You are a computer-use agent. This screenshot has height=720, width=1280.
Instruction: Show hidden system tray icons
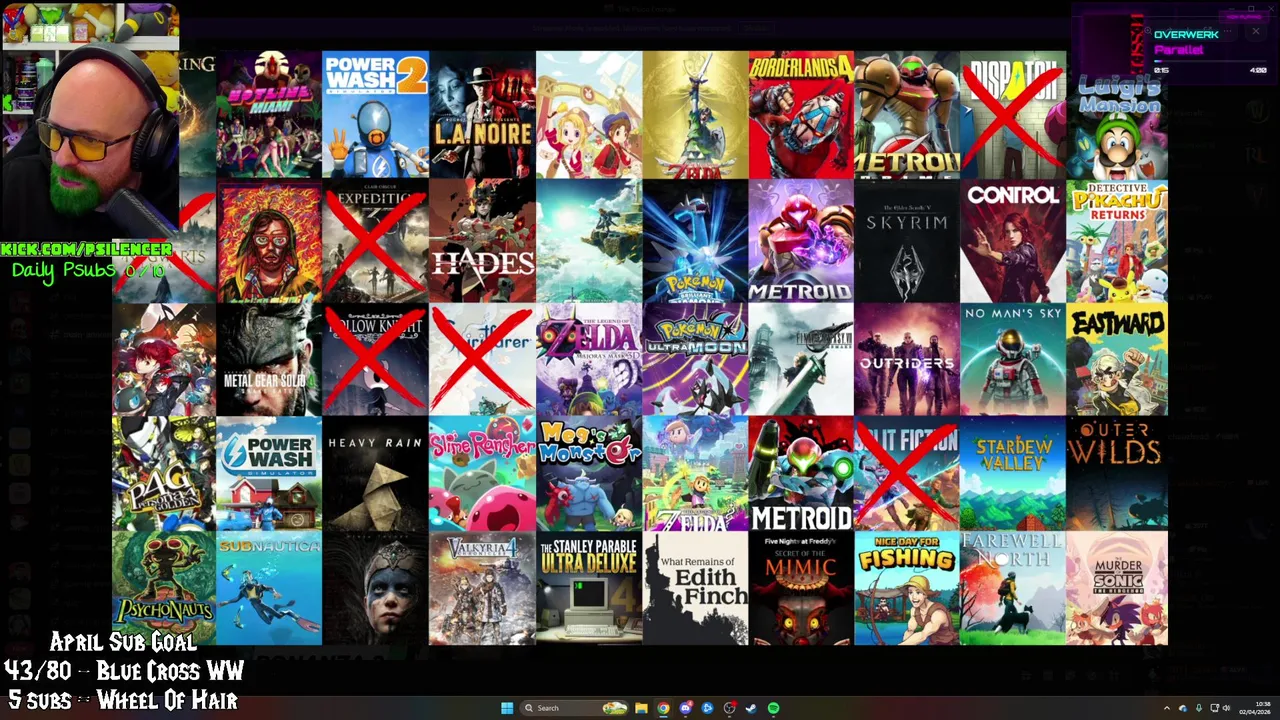click(x=1166, y=708)
